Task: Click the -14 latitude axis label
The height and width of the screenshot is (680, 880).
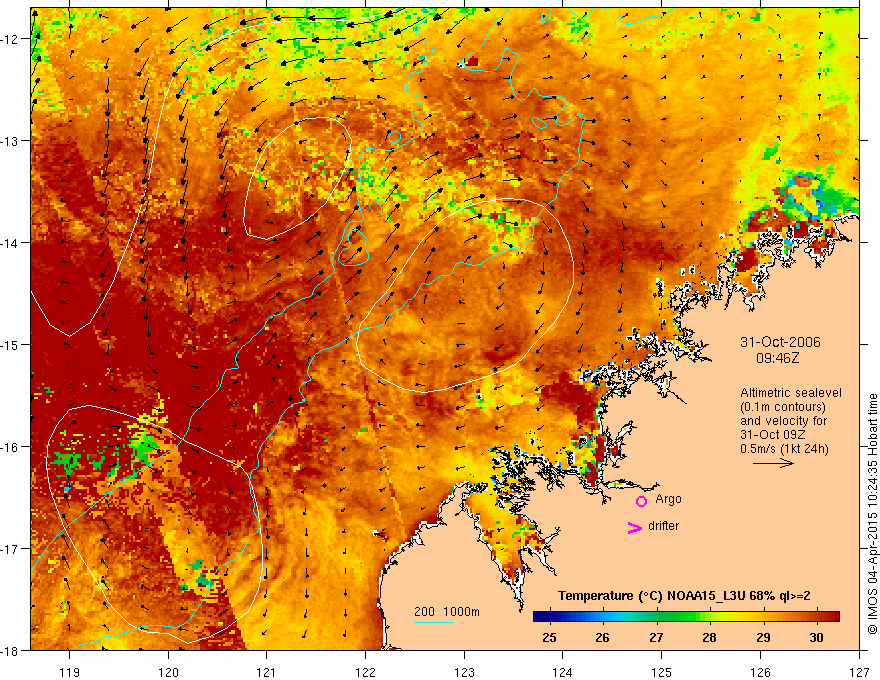Action: 9,243
